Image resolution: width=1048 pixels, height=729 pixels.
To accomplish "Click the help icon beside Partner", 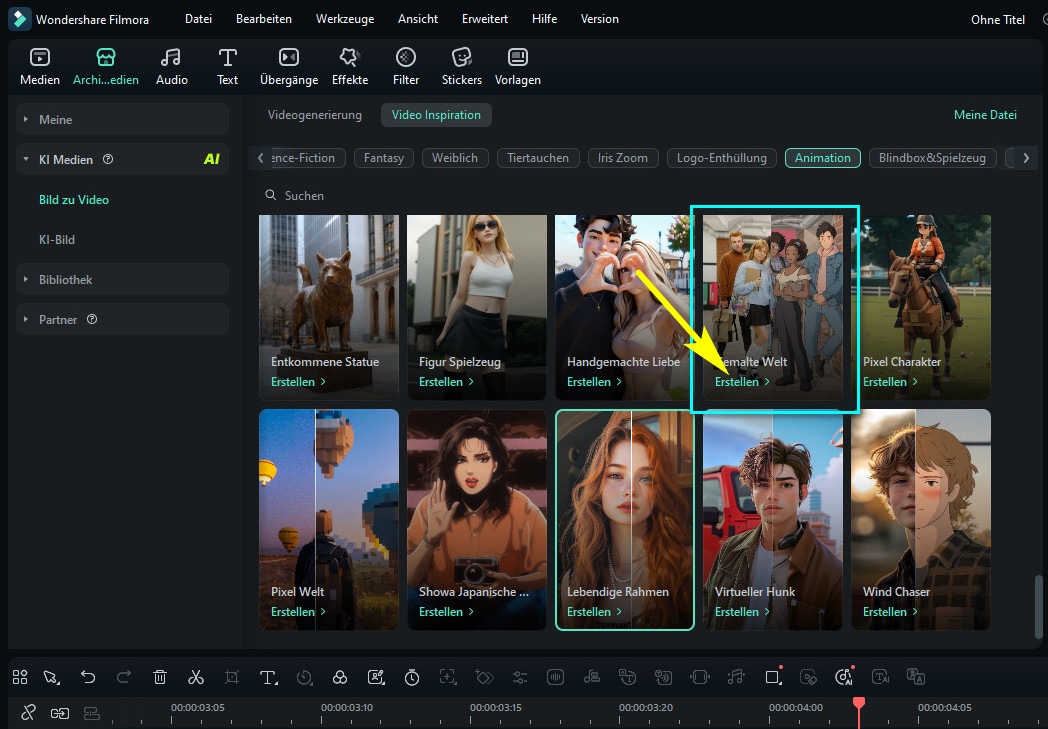I will (x=92, y=319).
